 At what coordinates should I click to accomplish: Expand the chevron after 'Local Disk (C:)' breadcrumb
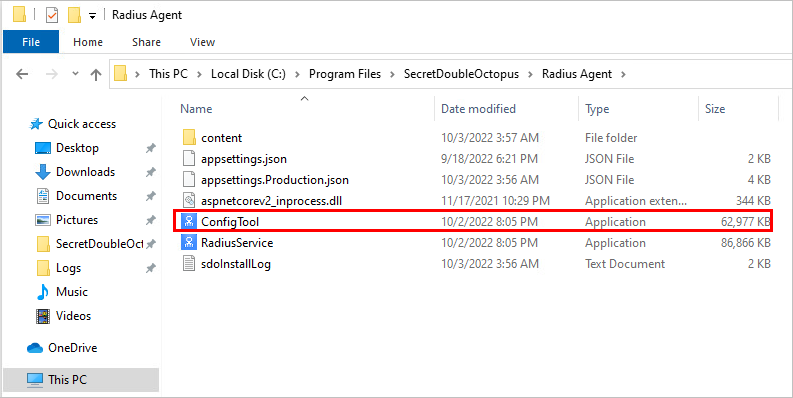pyautogui.click(x=297, y=74)
